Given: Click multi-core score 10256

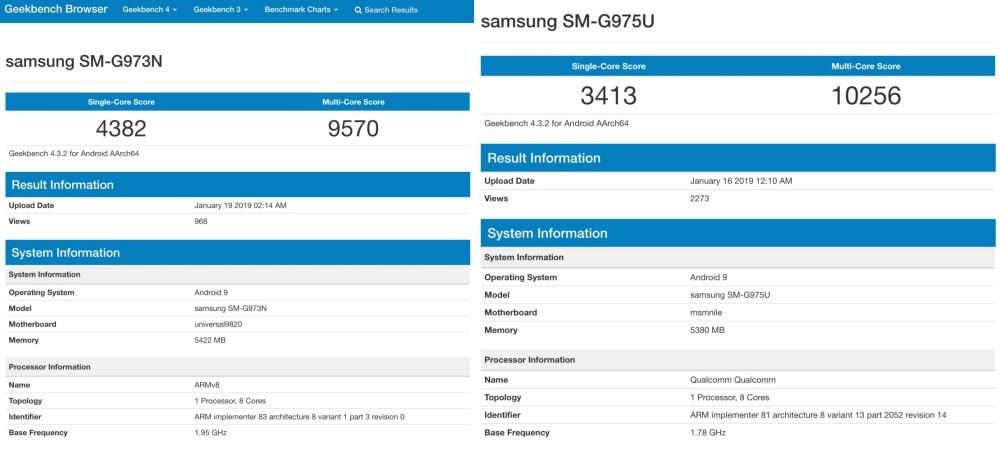Looking at the screenshot, I should click(x=866, y=96).
